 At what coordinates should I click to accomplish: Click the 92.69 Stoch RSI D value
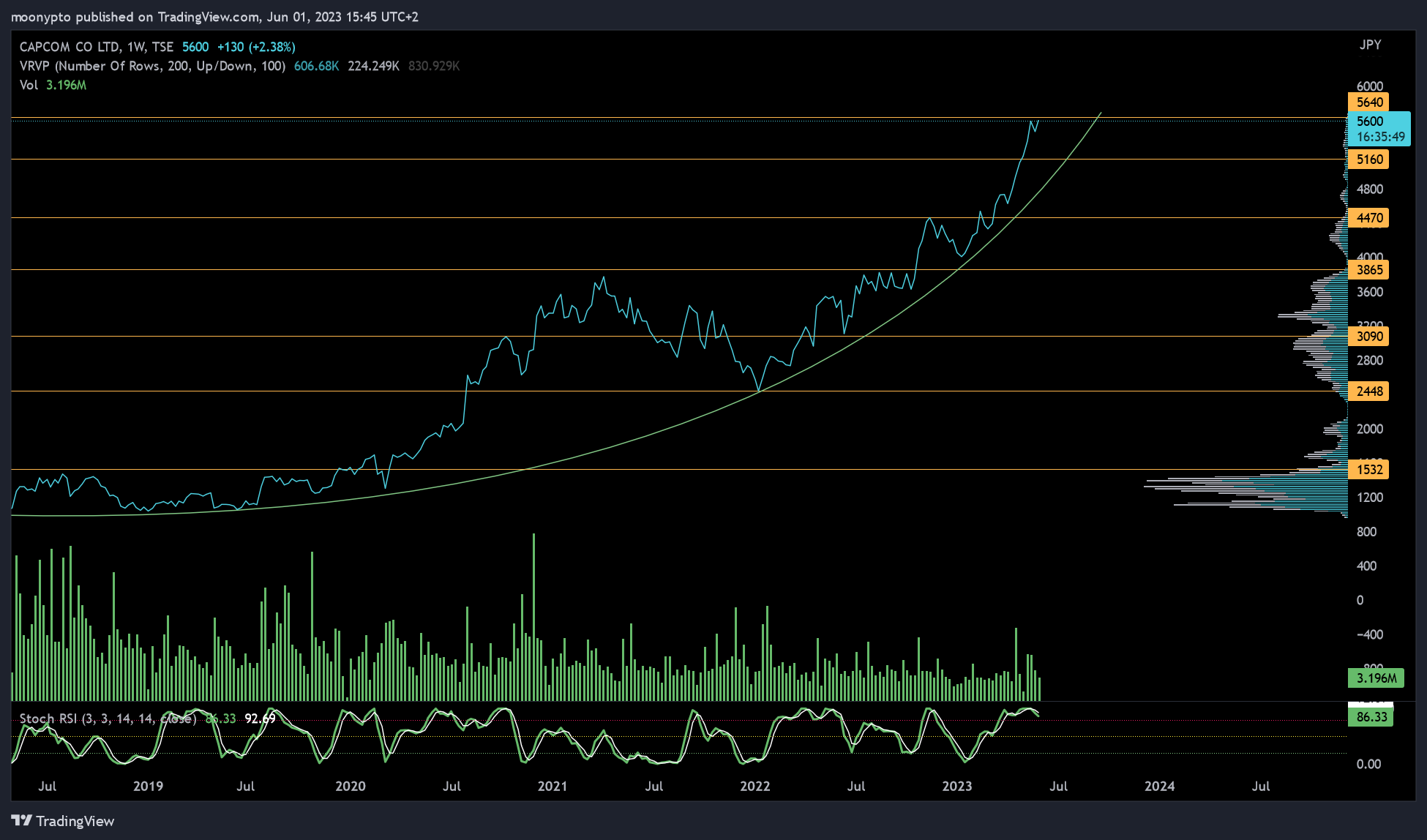click(260, 719)
